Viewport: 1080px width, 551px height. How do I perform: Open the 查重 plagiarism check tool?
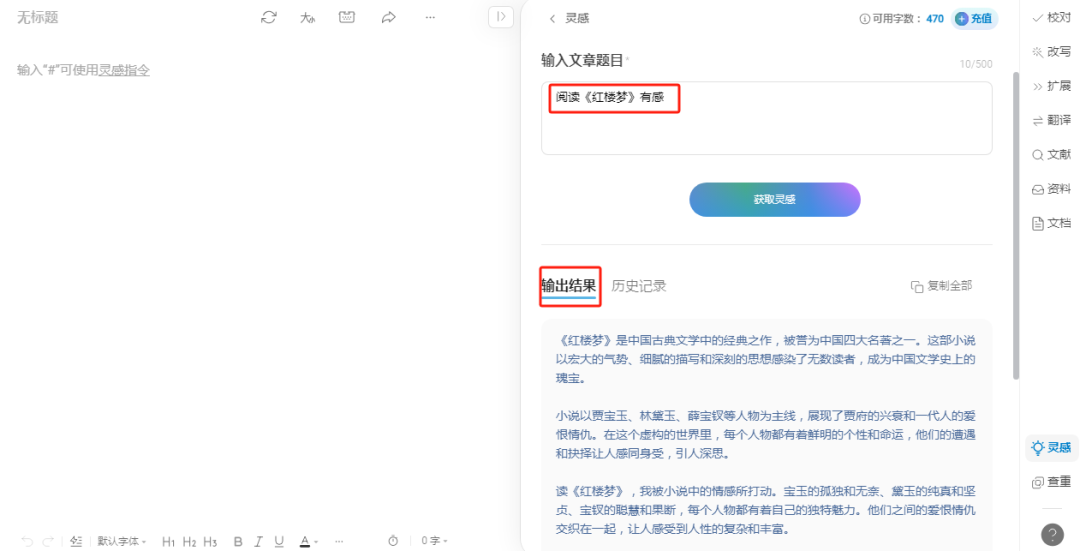click(x=1051, y=482)
